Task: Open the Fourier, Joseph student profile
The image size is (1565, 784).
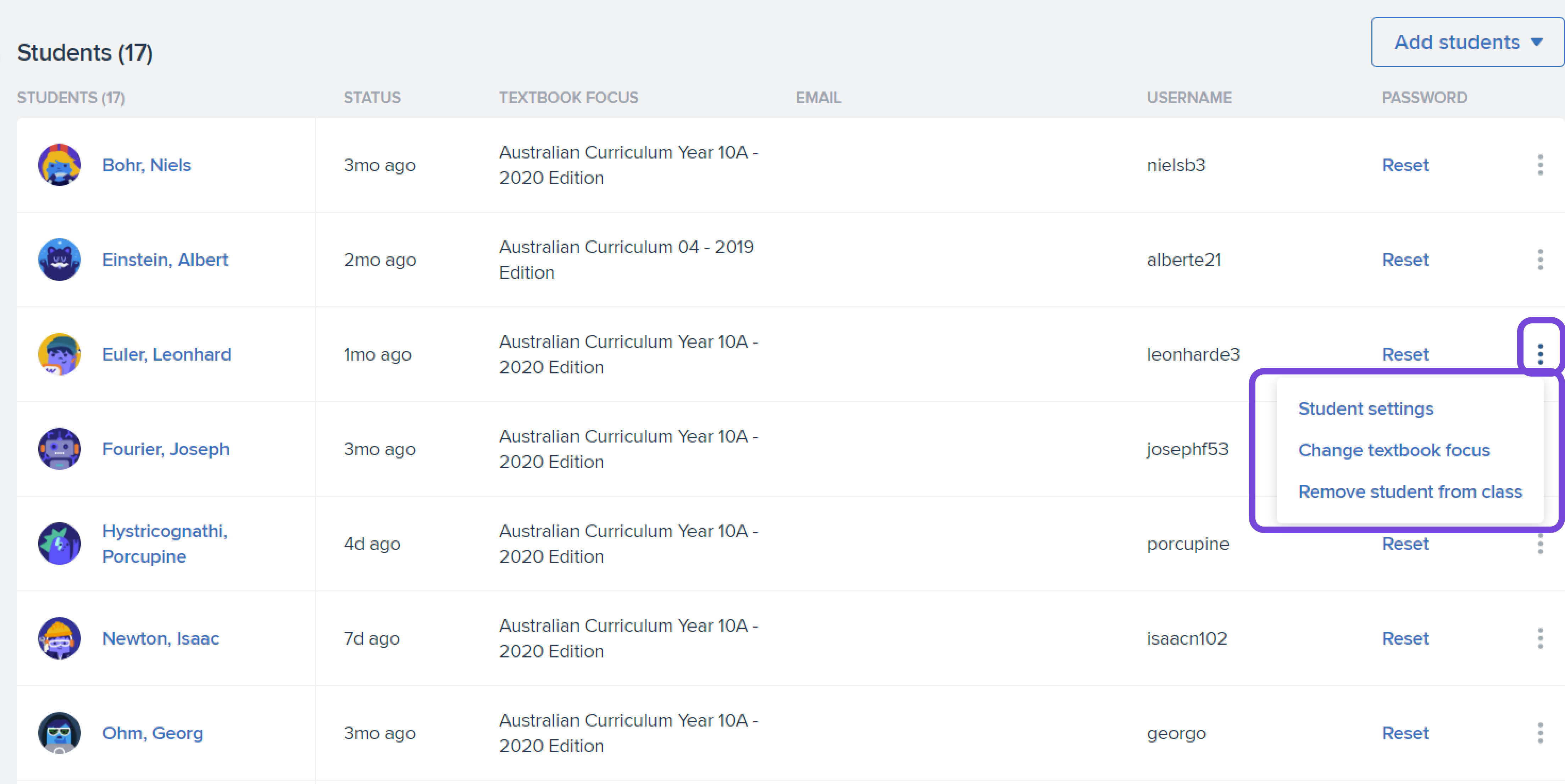Action: [166, 449]
